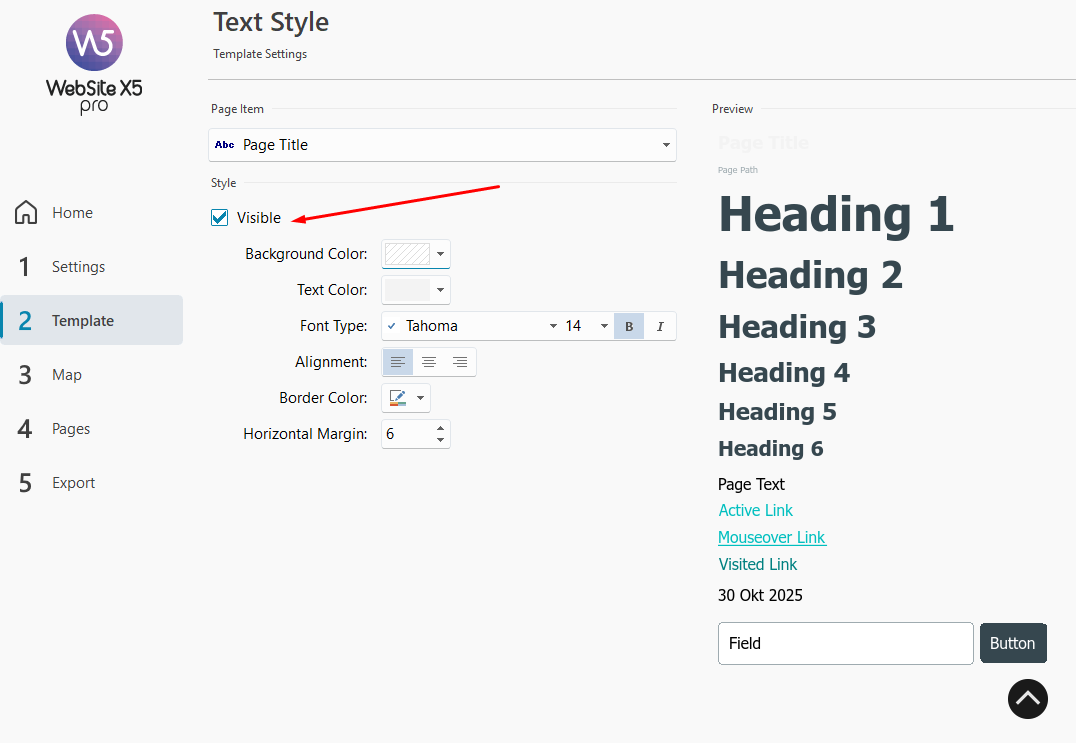Set alignment to left
The image size is (1076, 743).
point(398,362)
